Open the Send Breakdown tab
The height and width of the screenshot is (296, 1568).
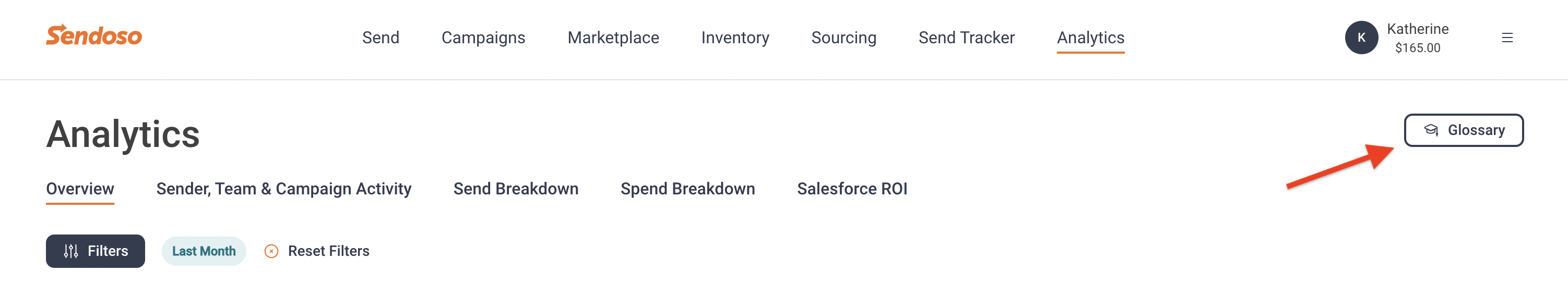tap(516, 189)
